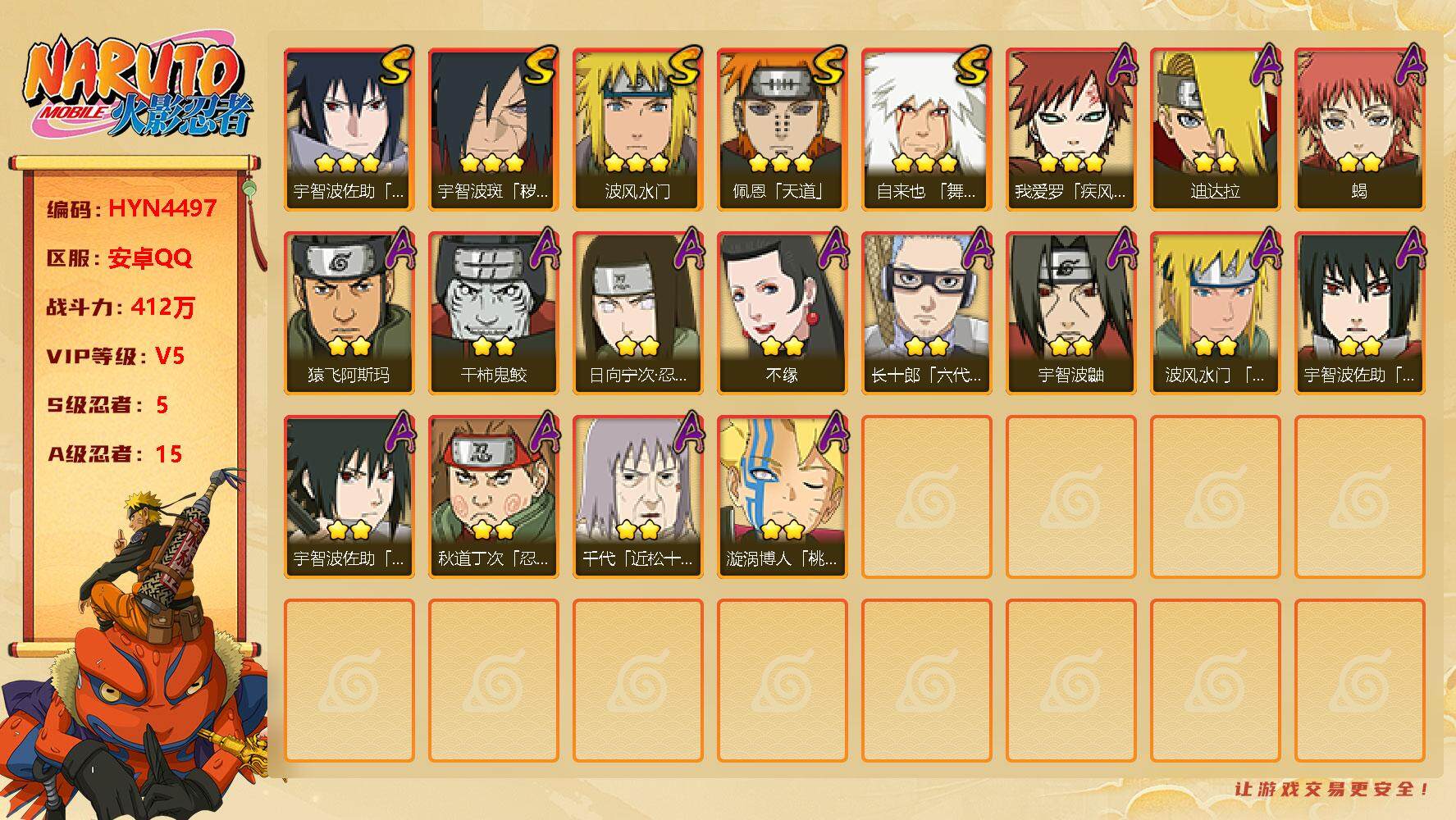
Task: Click the 不缘 ninja card
Action: click(x=782, y=313)
